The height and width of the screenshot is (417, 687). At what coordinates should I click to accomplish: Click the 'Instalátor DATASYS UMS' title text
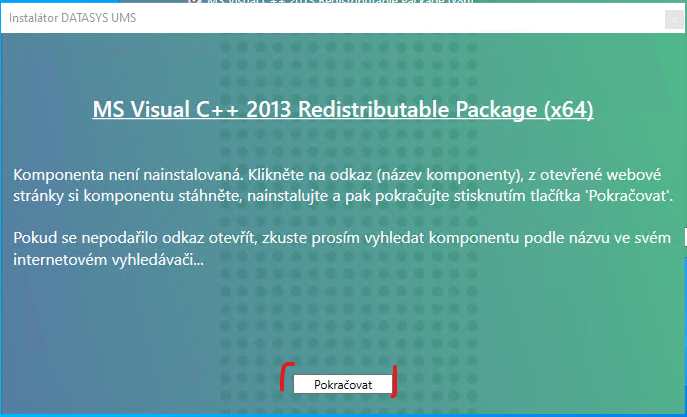[x=72, y=18]
